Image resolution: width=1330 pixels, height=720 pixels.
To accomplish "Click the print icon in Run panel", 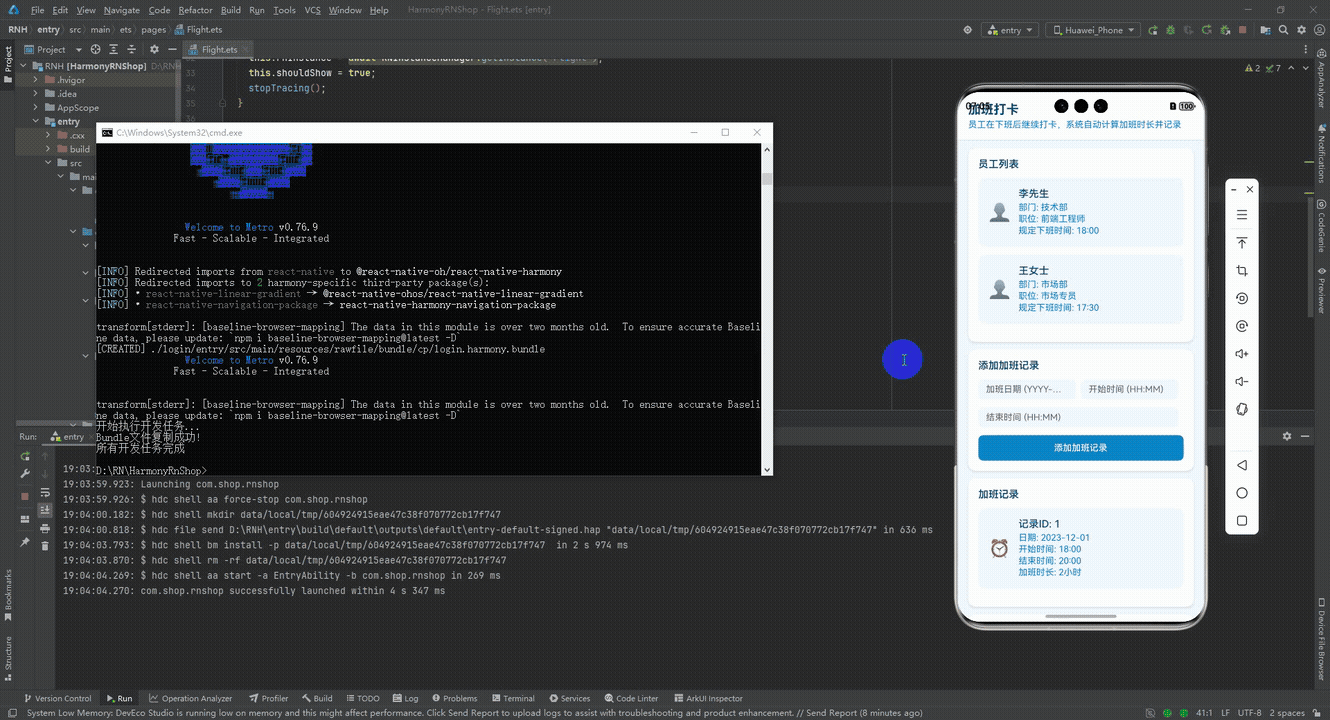I will click(45, 528).
